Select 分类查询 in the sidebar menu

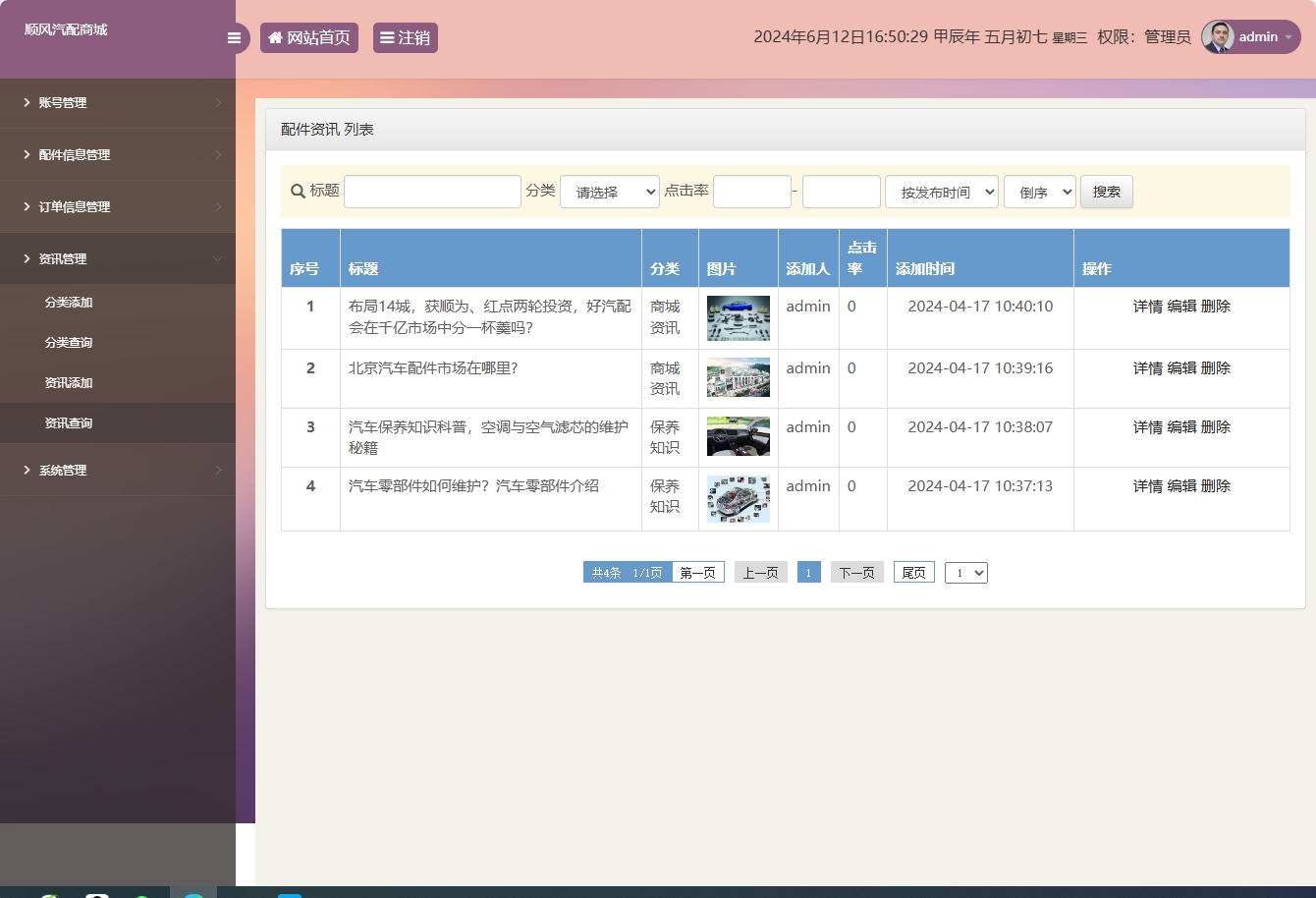[x=69, y=342]
